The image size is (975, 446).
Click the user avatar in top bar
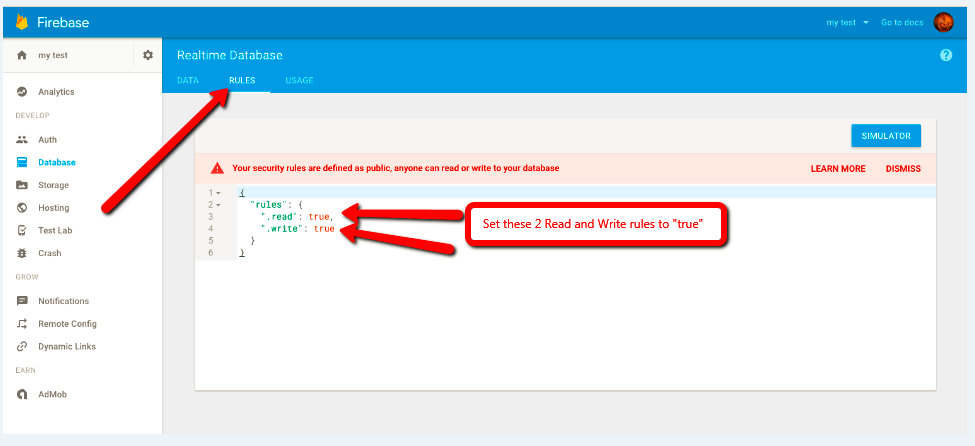[x=943, y=22]
